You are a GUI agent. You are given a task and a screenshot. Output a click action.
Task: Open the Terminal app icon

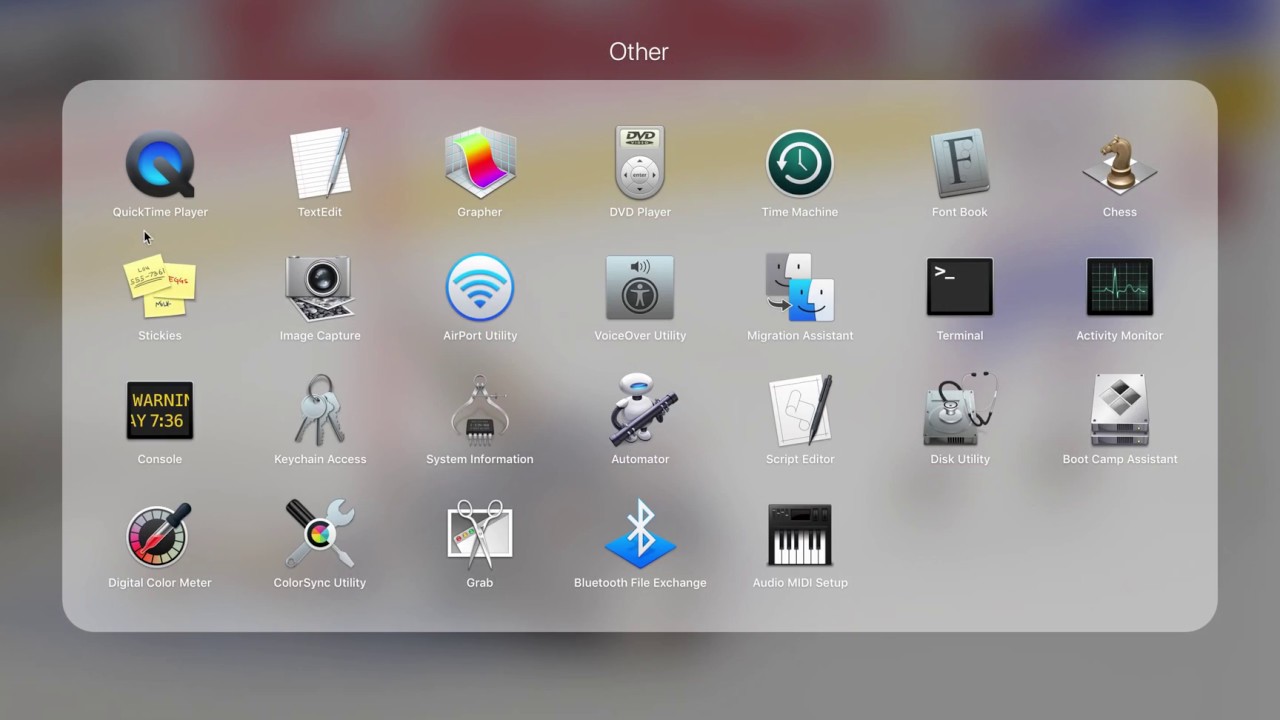[960, 287]
